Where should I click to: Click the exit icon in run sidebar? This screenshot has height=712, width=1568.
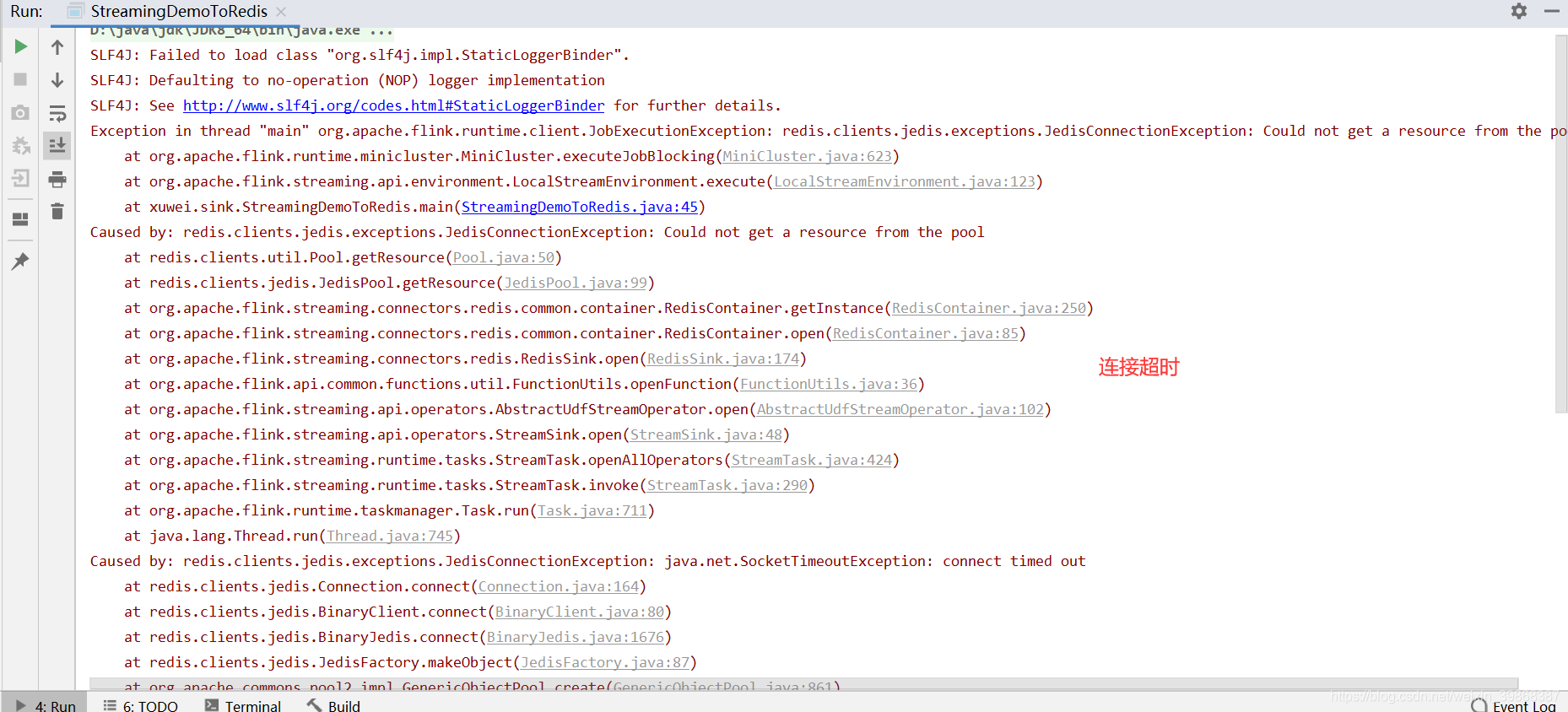[x=20, y=178]
